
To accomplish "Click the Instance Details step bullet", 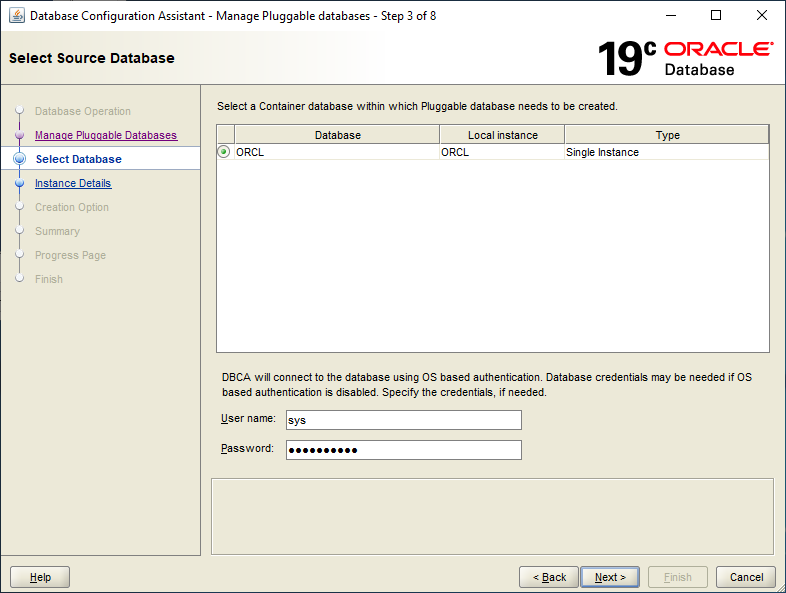I will 20,183.
